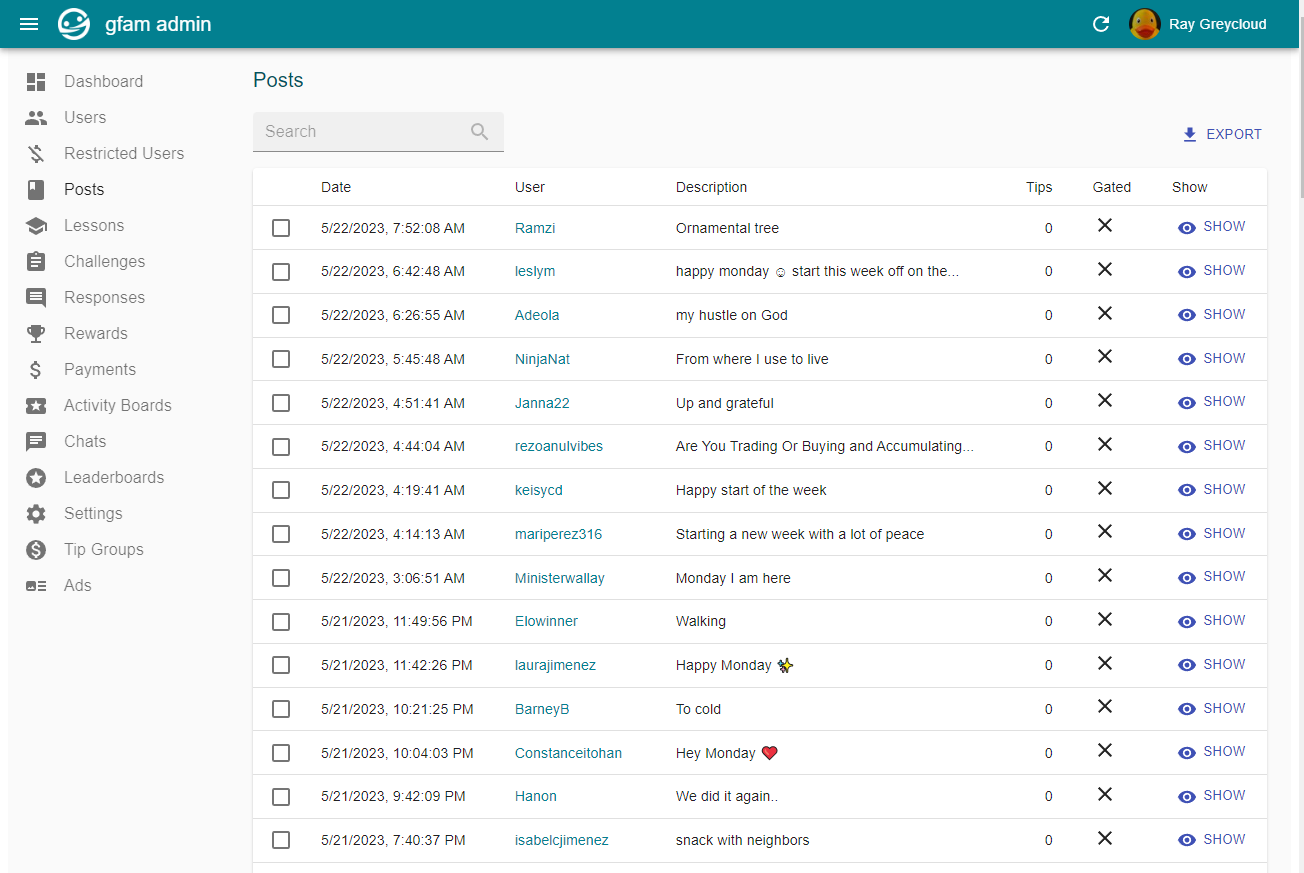Sort by the Tips column header
Screen dimensions: 1304x873
(x=1039, y=187)
